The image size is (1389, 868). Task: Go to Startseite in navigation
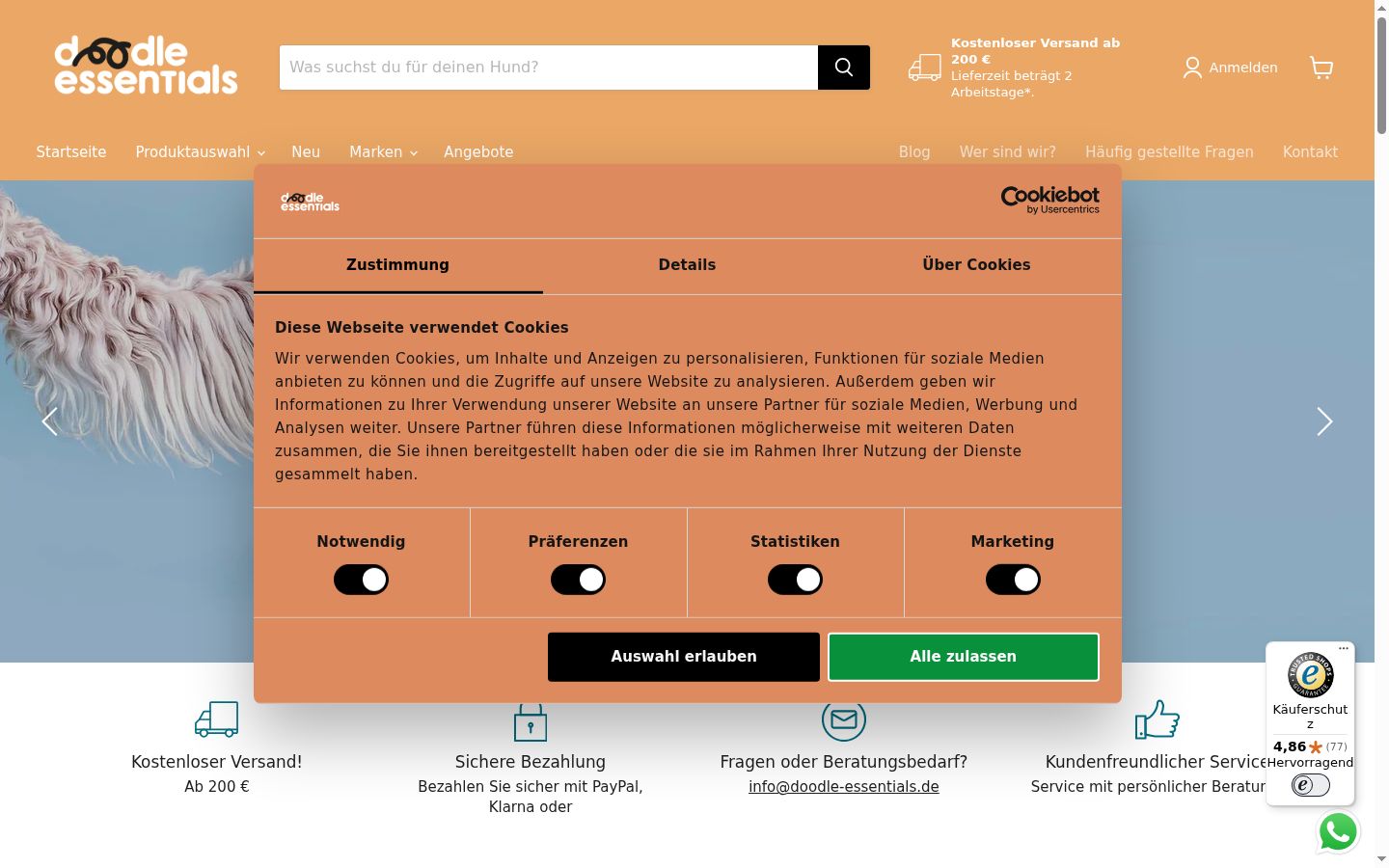click(x=71, y=151)
